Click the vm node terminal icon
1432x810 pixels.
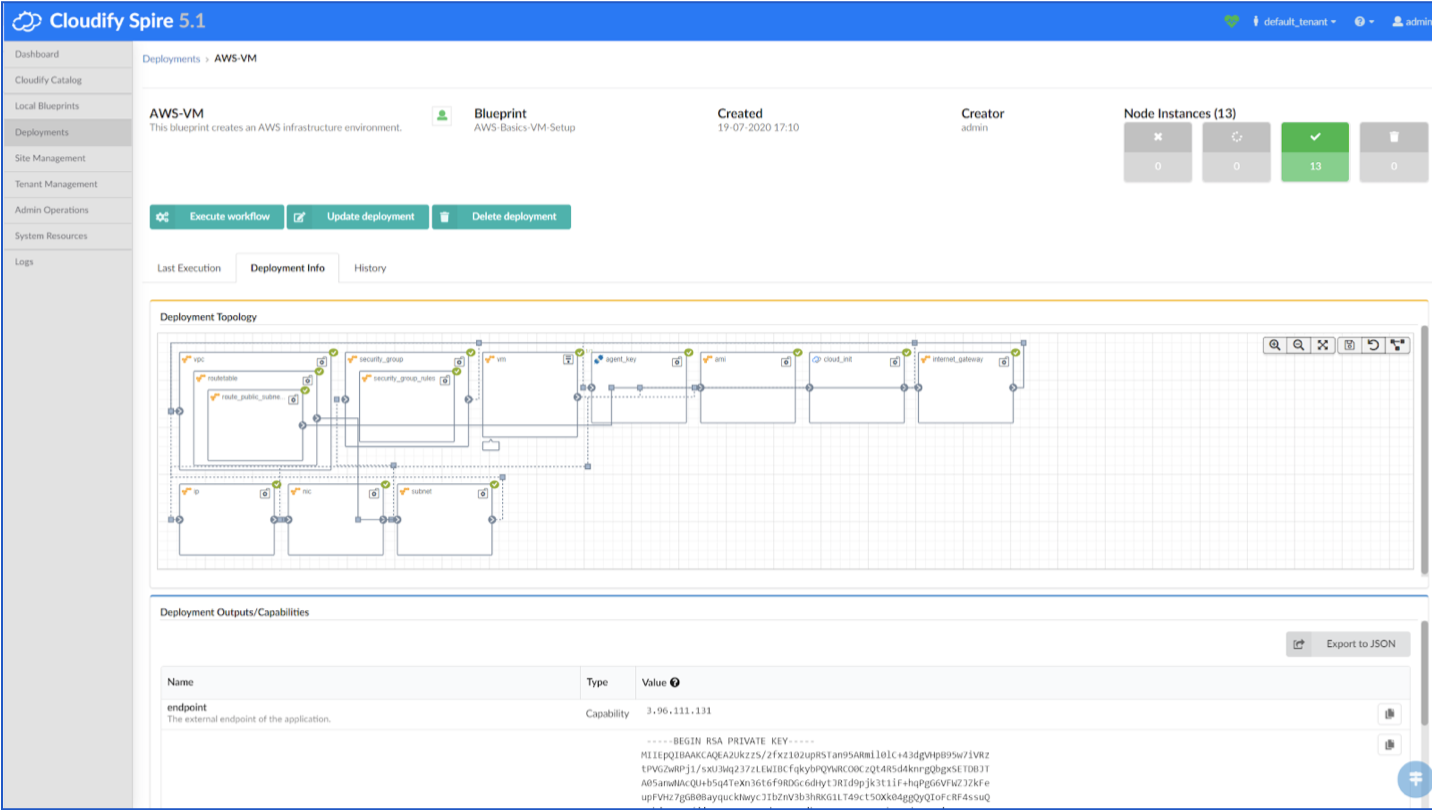(568, 358)
